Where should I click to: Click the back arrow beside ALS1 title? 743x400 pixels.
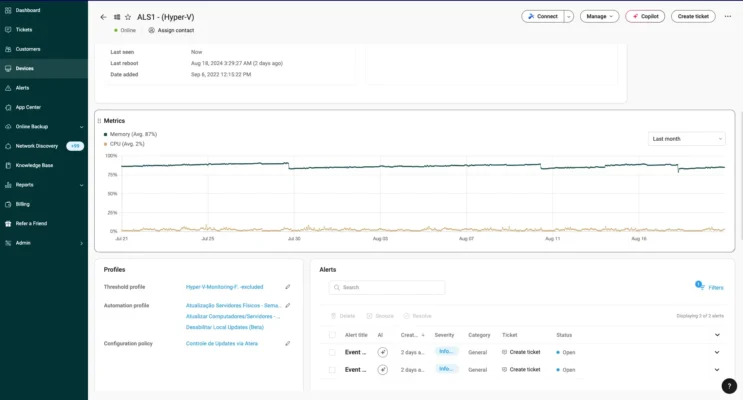(103, 17)
